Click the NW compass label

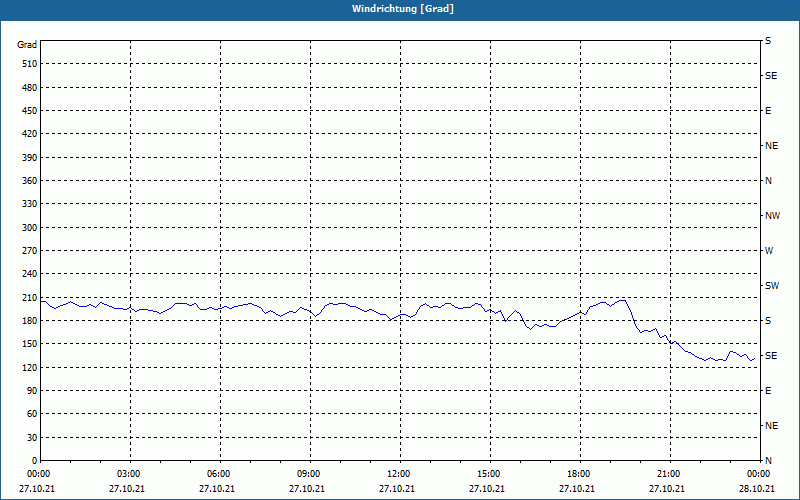[772, 216]
